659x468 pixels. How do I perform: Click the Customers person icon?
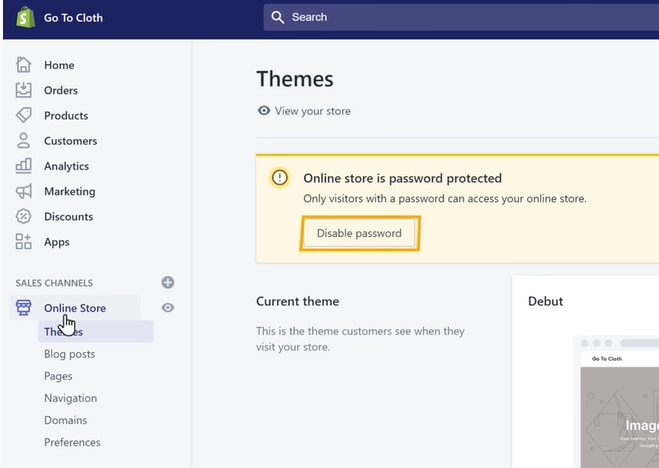(24, 140)
